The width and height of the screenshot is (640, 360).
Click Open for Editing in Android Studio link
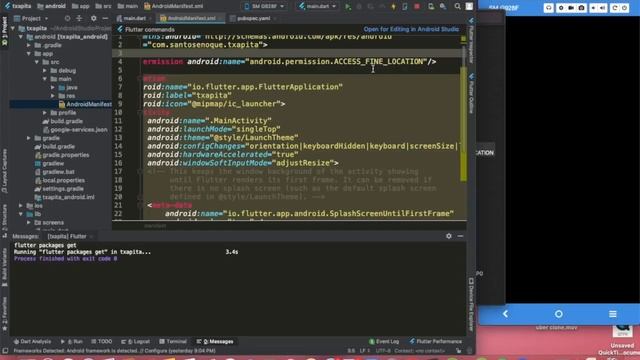point(411,29)
